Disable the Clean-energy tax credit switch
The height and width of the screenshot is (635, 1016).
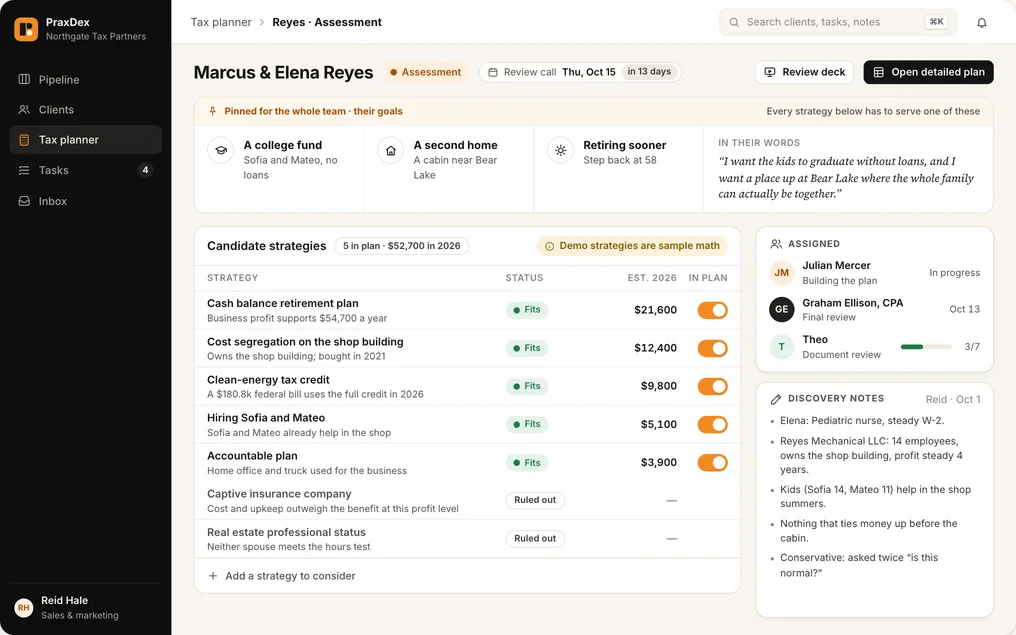tap(712, 387)
